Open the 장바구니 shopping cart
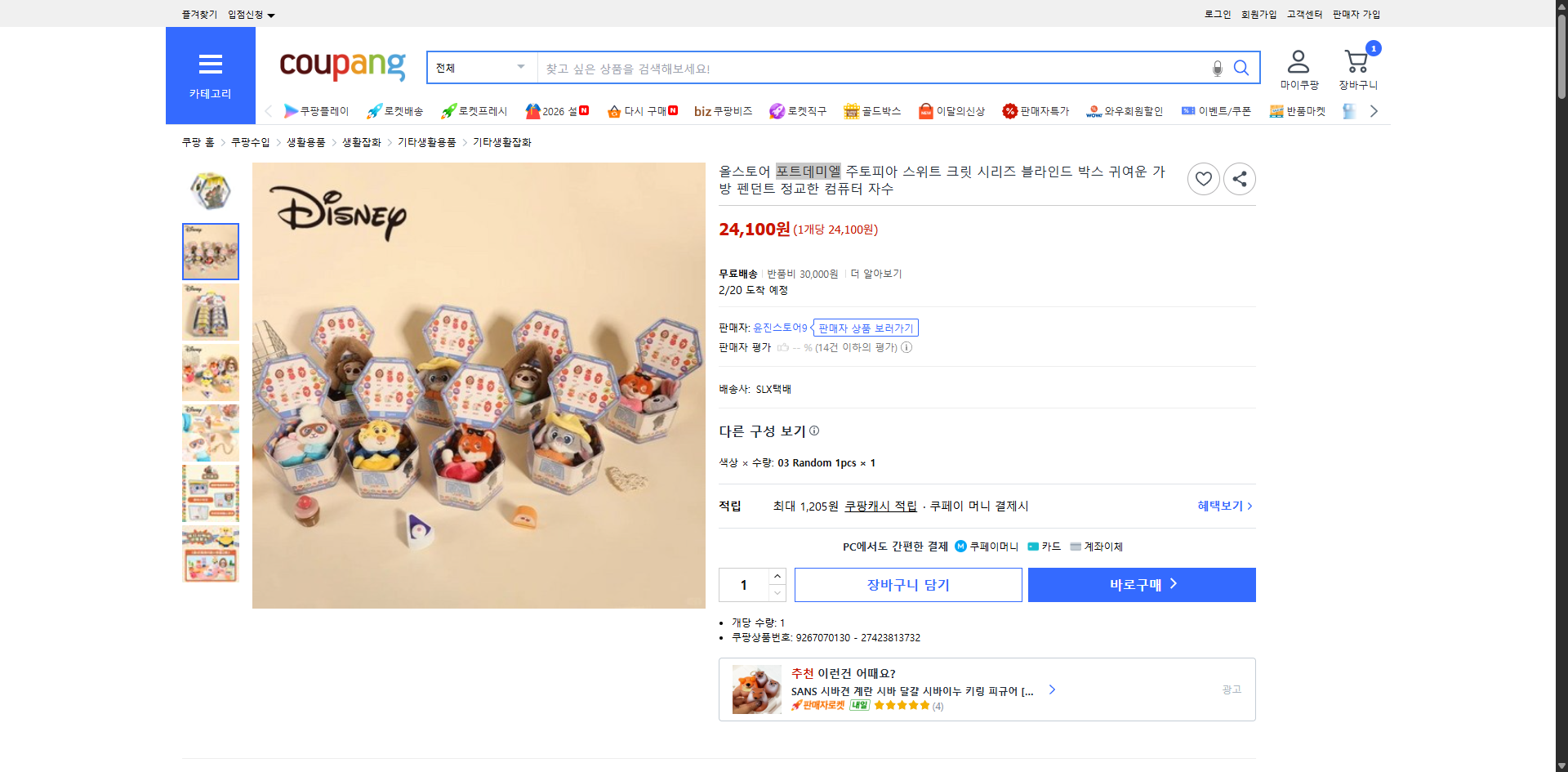1568x772 pixels. [x=1356, y=65]
